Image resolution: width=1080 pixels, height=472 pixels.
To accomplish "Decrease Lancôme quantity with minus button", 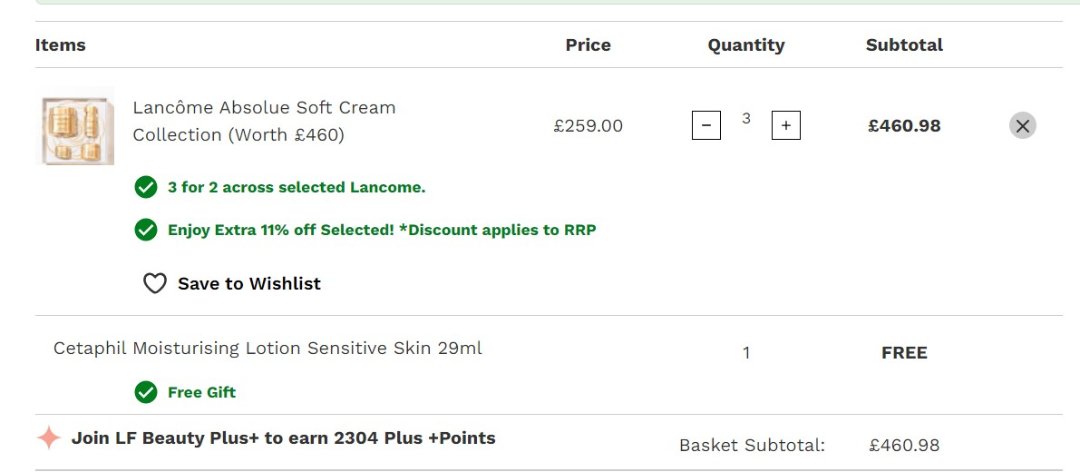I will (706, 126).
